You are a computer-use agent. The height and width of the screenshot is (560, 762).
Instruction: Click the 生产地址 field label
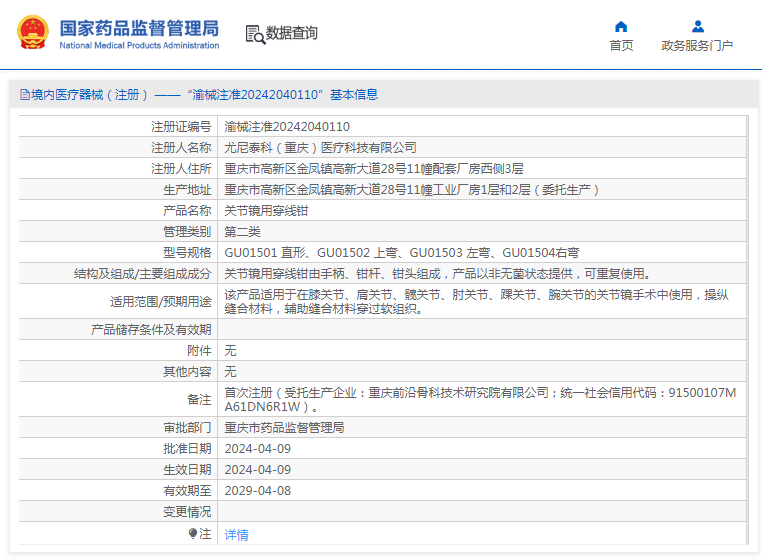click(187, 190)
